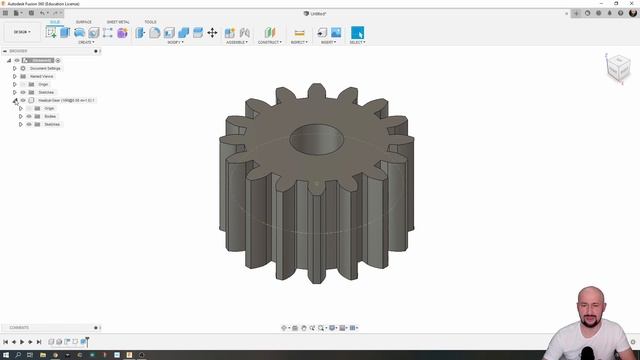This screenshot has height=360, width=640.
Task: Select the Hole tool
Action: pos(93,33)
